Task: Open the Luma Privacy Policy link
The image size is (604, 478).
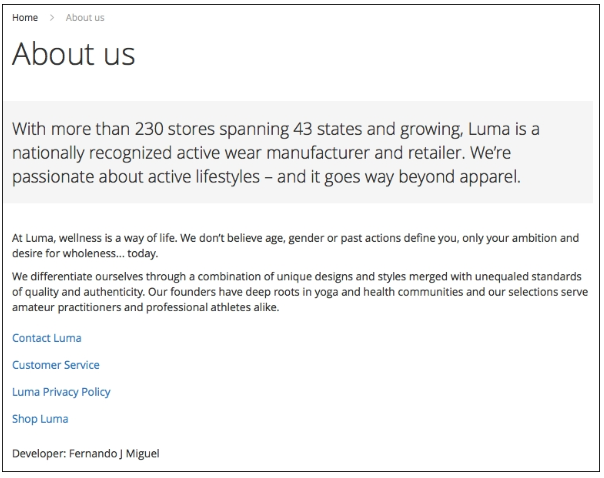Action: (61, 392)
